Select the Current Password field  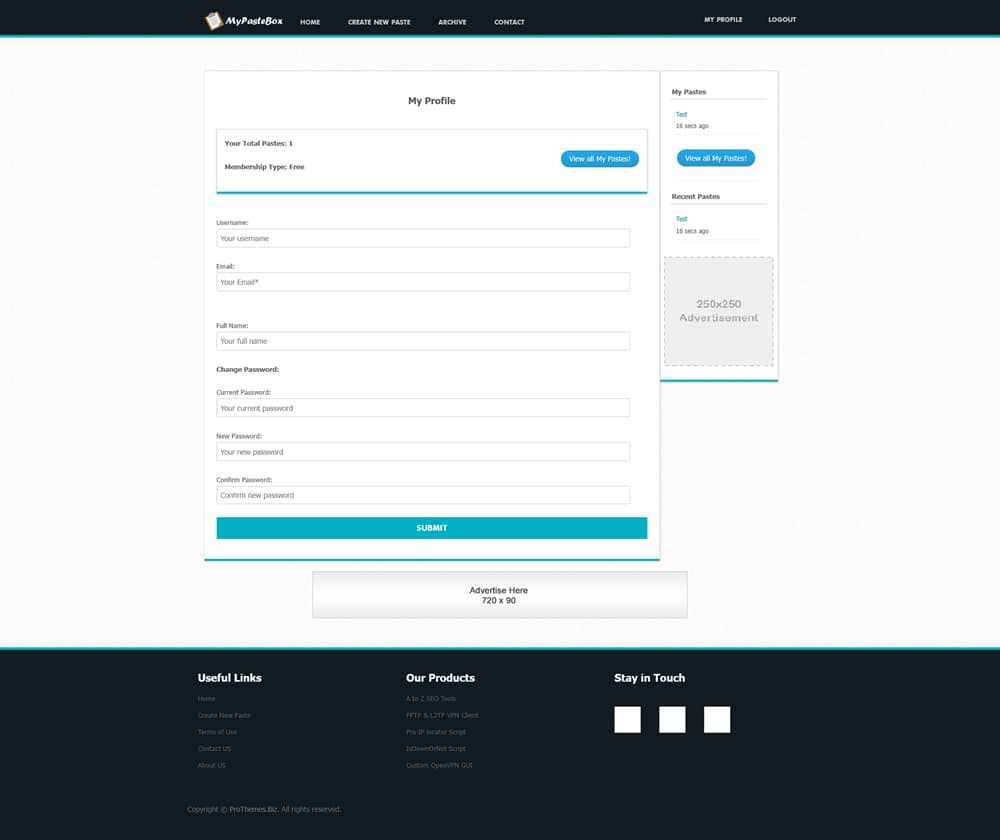(x=423, y=408)
